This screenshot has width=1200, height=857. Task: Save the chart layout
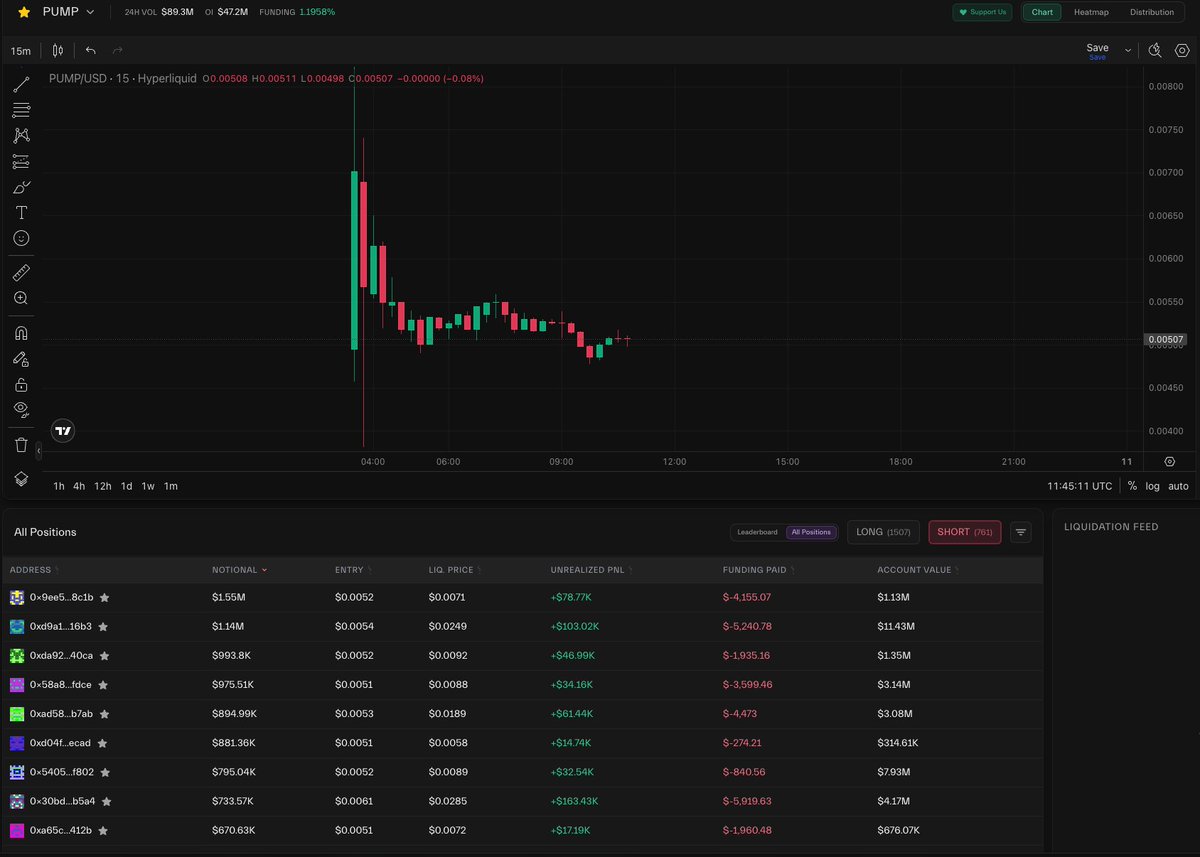point(1097,50)
